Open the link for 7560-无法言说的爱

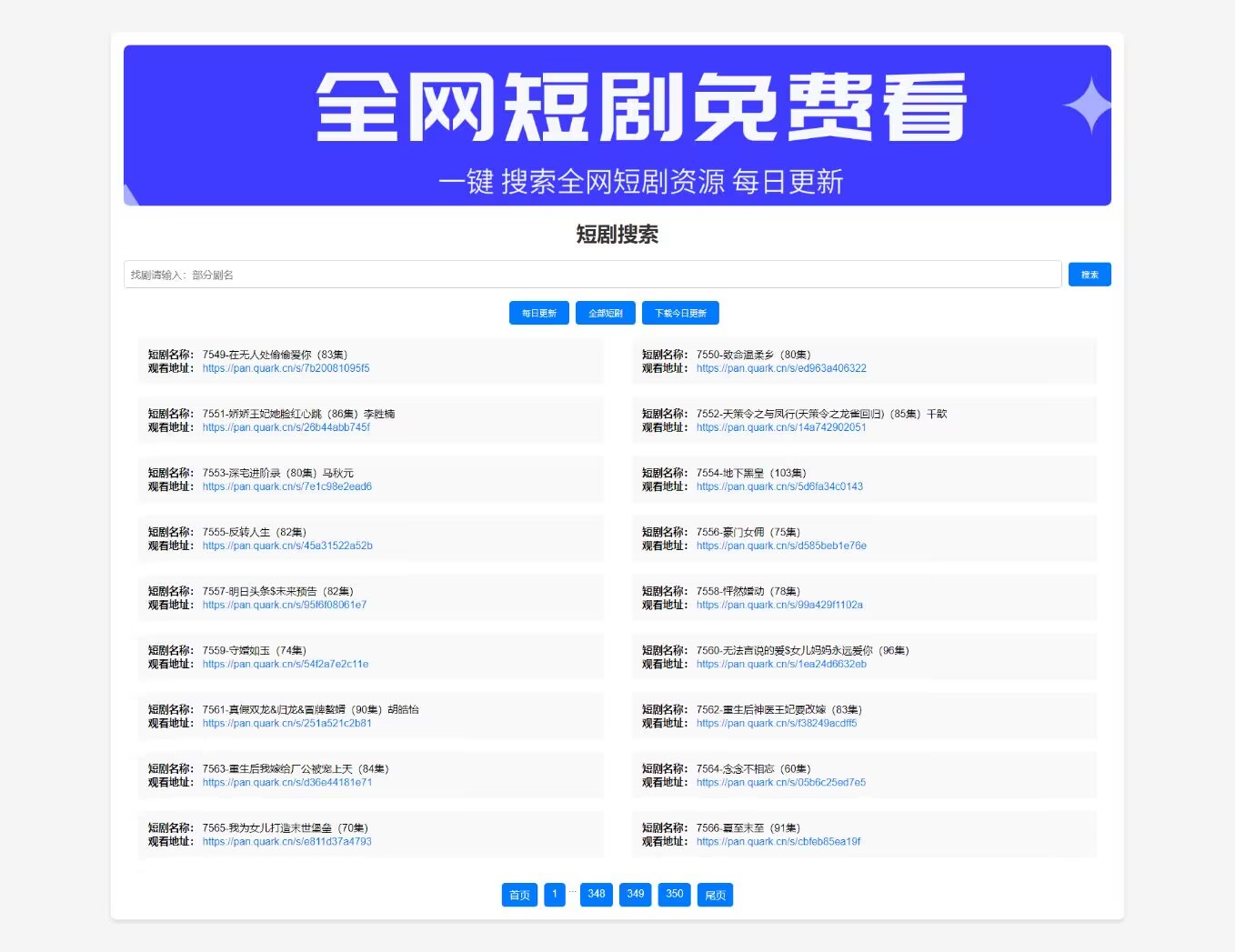tap(779, 664)
